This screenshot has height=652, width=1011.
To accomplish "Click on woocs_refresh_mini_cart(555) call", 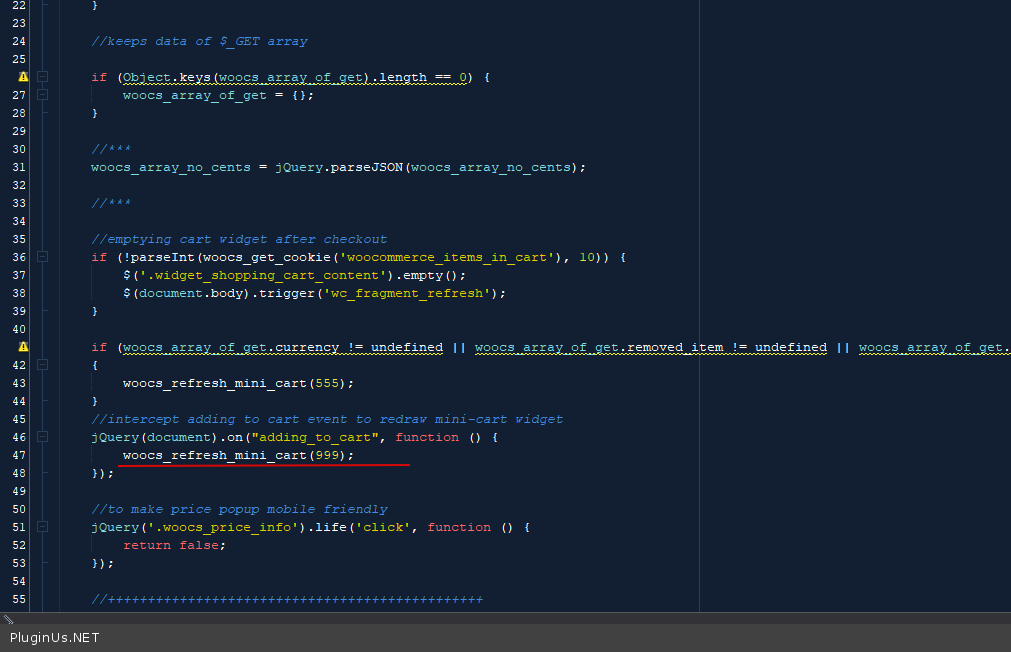I will [238, 383].
